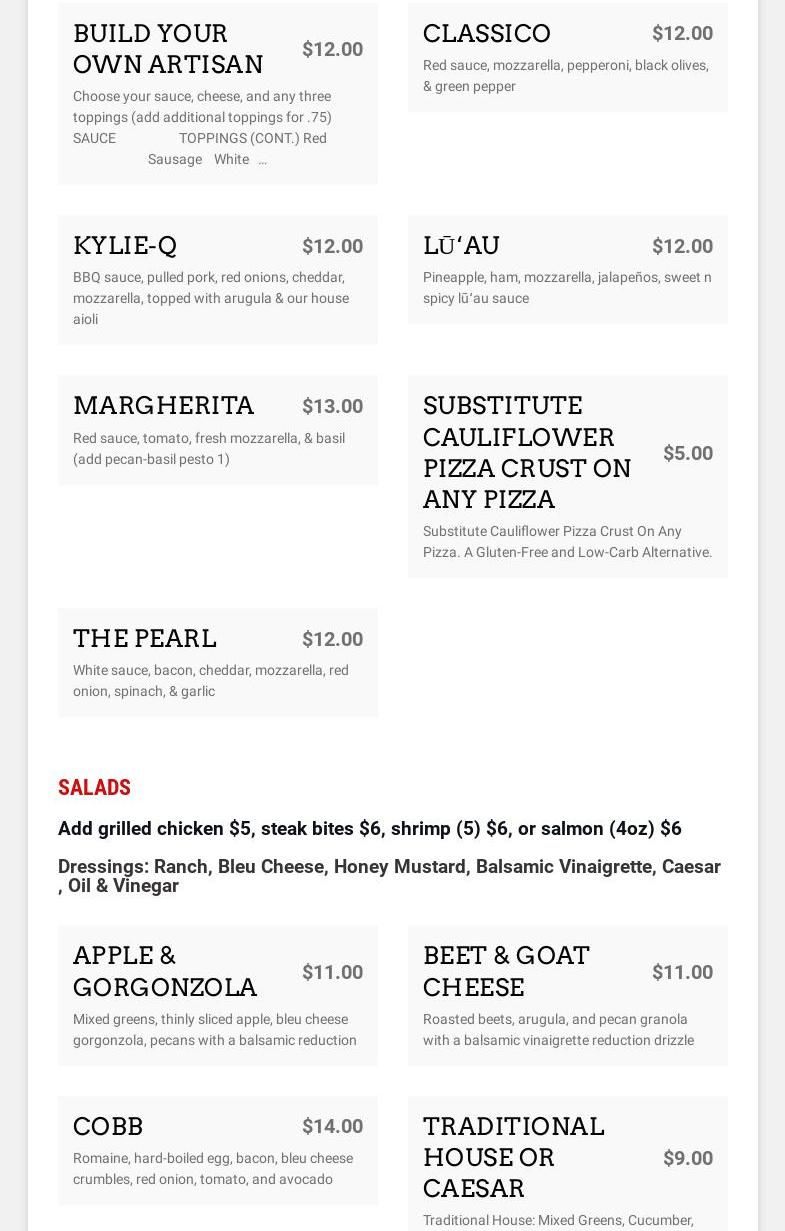Open Traditional House or Caesar salad
Viewport: 785px width, 1231px height.
click(513, 1157)
